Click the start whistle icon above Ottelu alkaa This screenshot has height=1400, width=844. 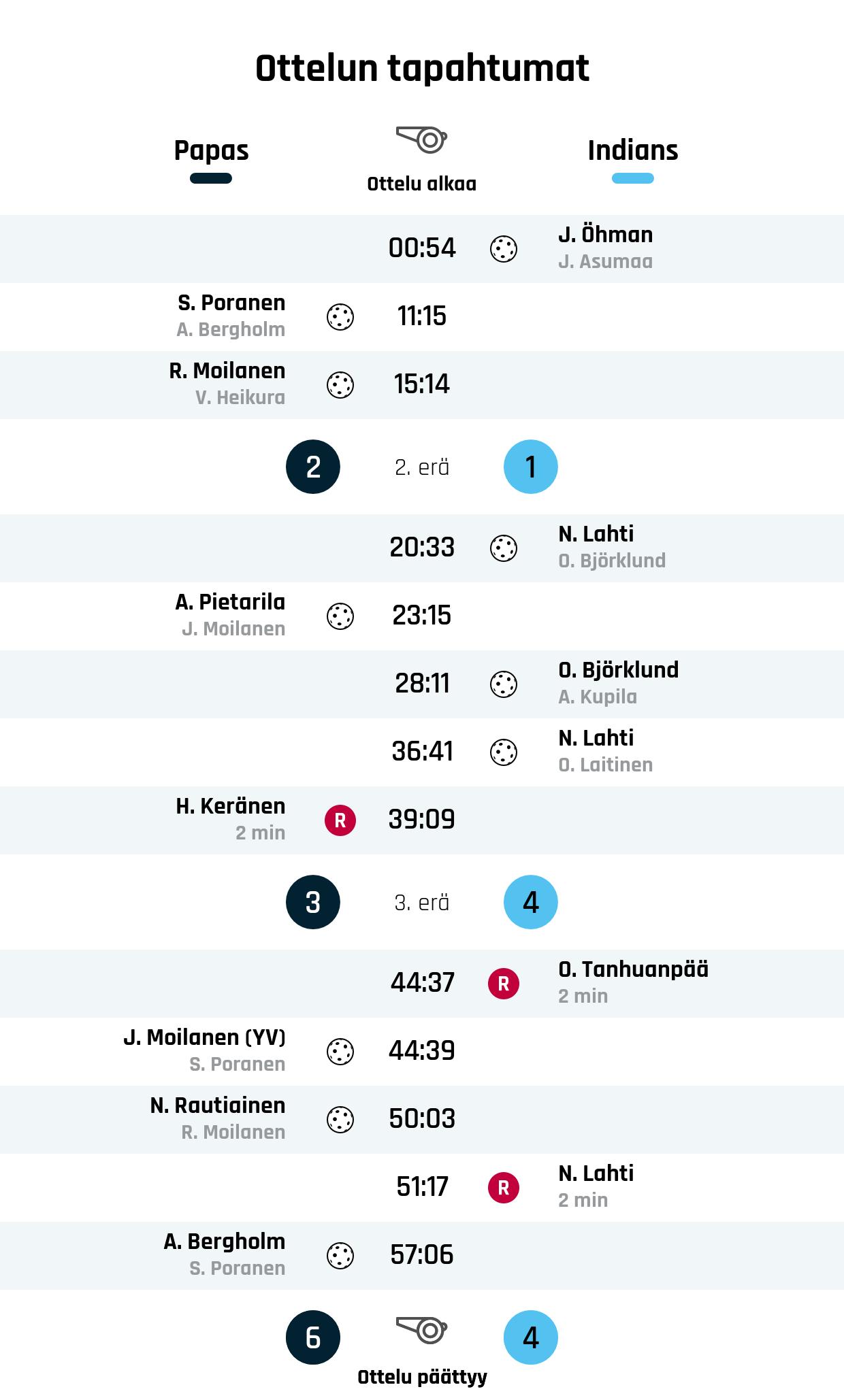click(x=422, y=139)
